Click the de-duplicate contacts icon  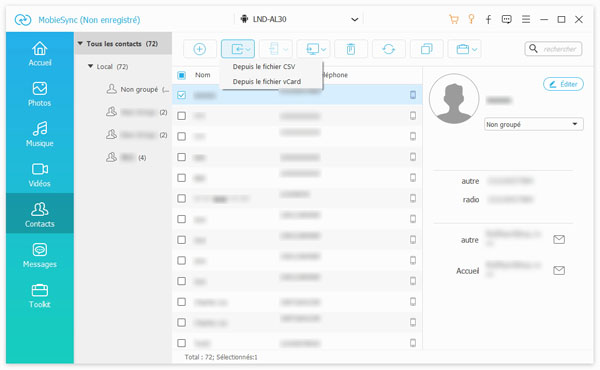click(x=427, y=49)
